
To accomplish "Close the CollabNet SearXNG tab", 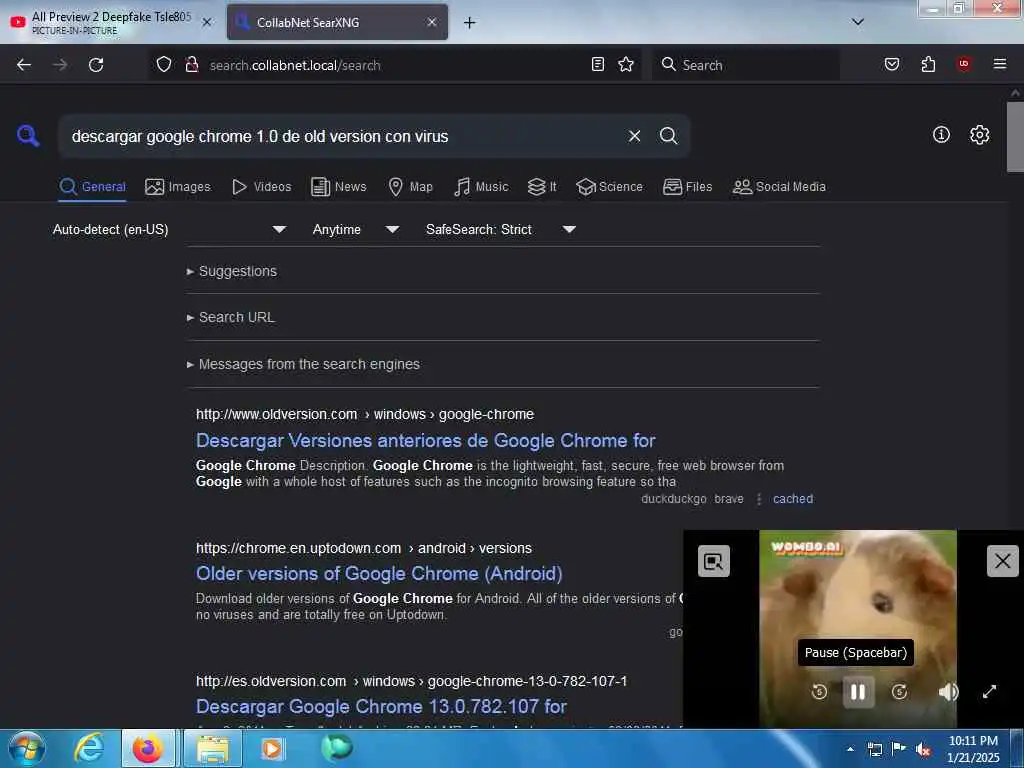I will pos(432,22).
